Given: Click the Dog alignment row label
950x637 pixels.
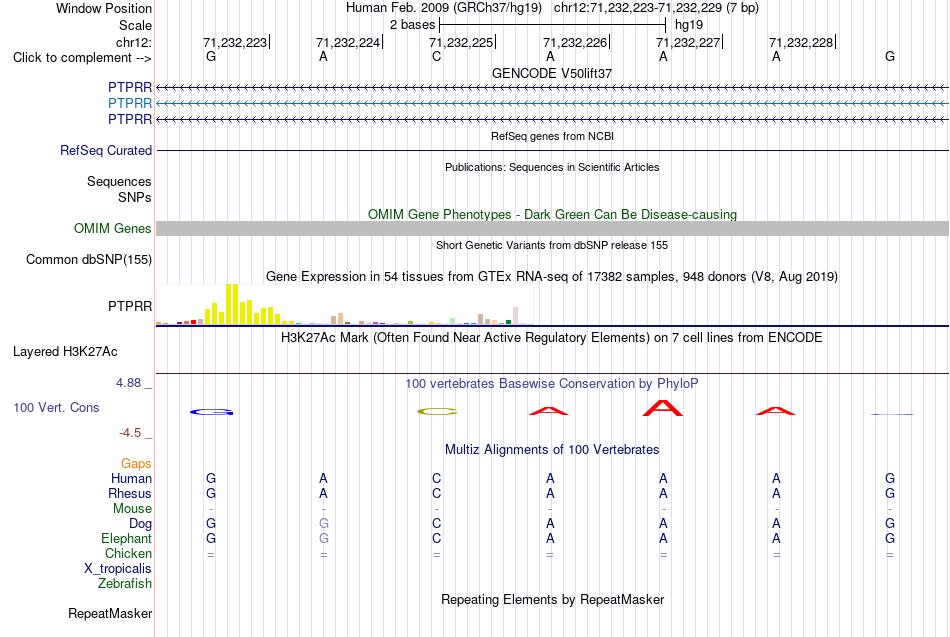Looking at the screenshot, I should [x=140, y=524].
